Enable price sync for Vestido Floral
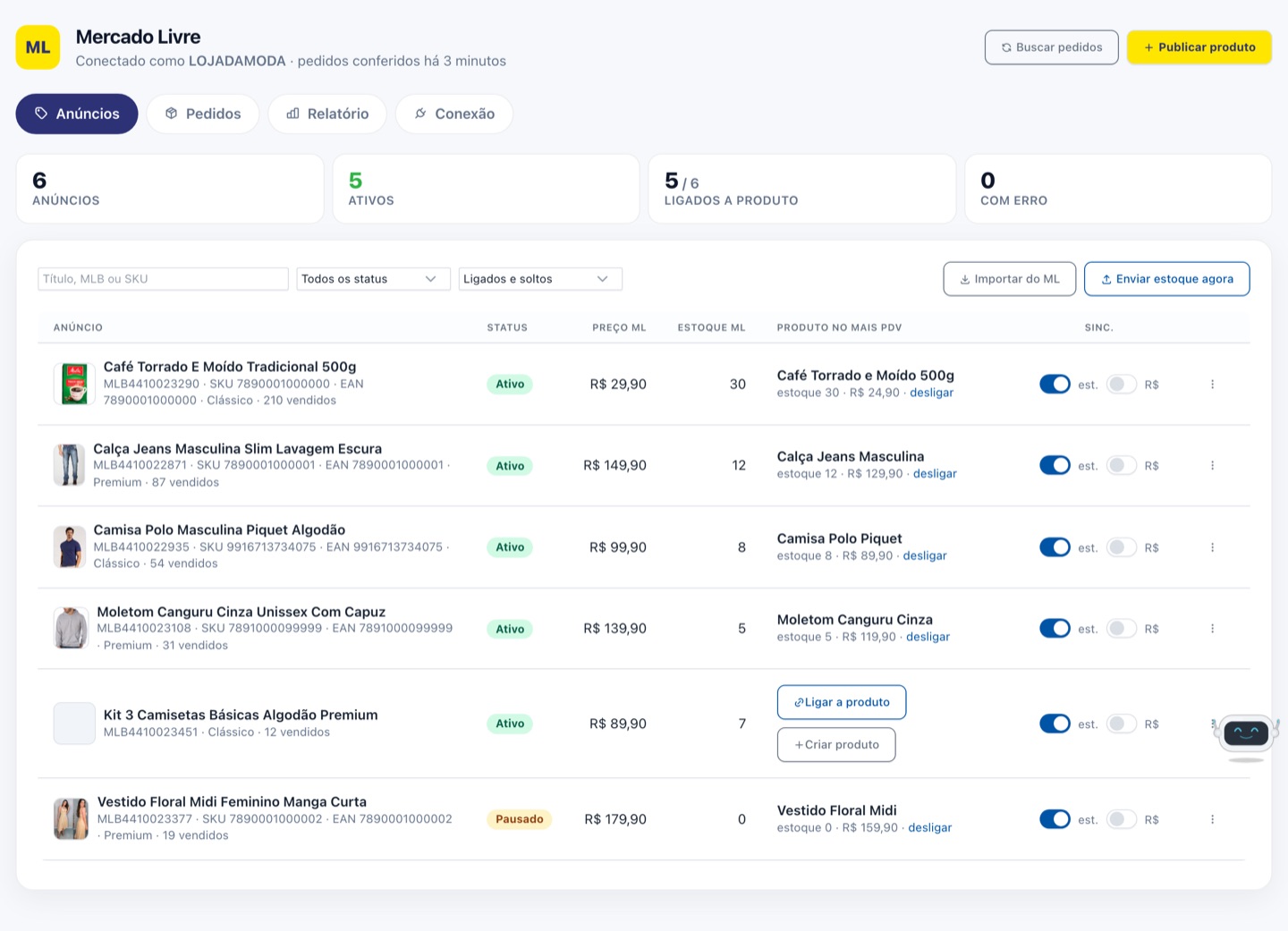This screenshot has width=1288, height=931. [x=1122, y=819]
